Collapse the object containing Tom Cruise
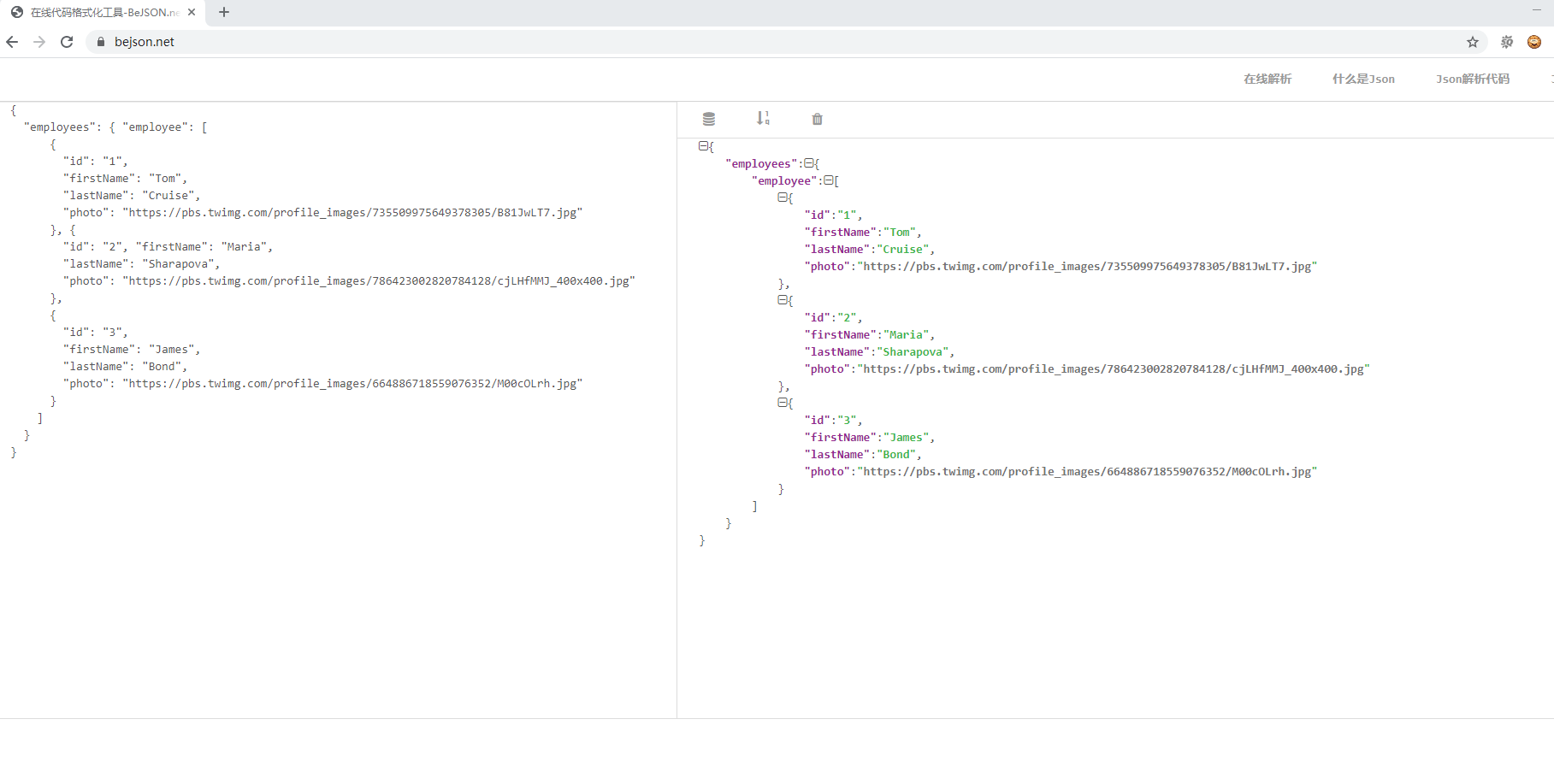 pos(783,197)
